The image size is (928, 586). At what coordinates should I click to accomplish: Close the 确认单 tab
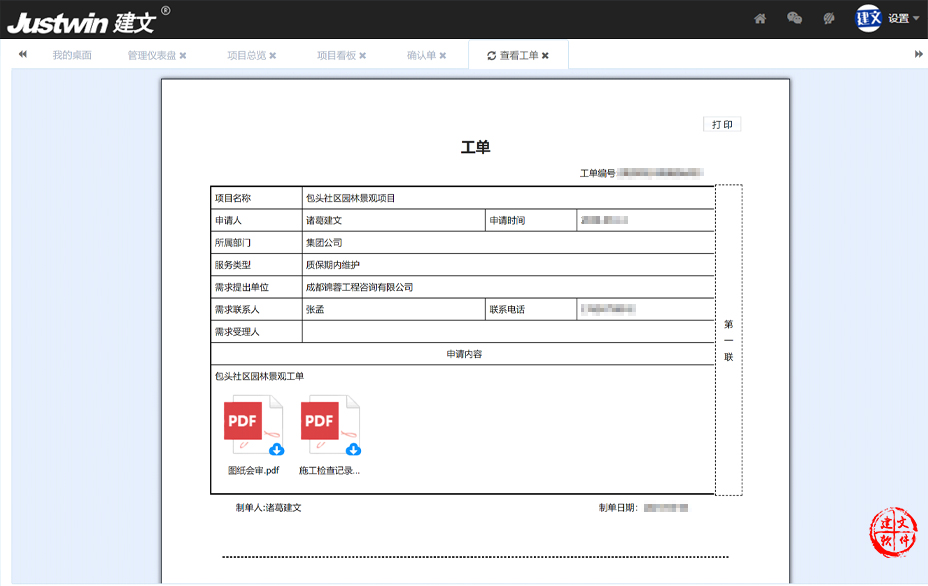[443, 56]
